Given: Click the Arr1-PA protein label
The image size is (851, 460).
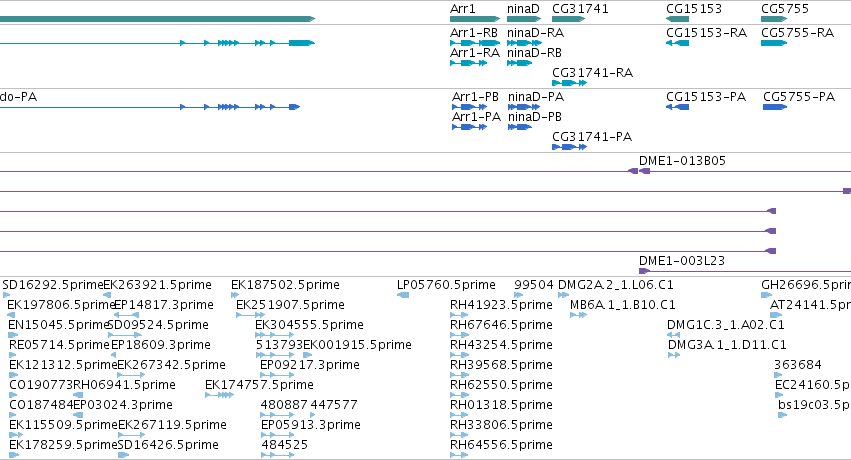Looking at the screenshot, I should [x=476, y=117].
